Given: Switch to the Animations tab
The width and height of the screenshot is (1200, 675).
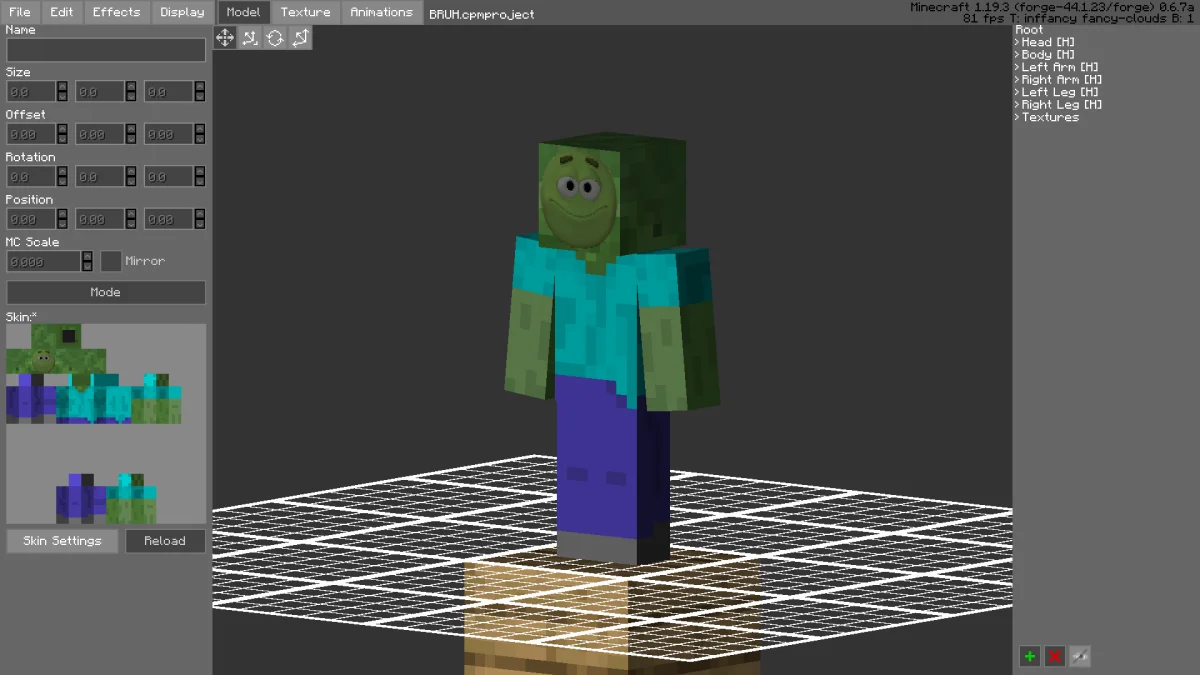Looking at the screenshot, I should pyautogui.click(x=381, y=12).
